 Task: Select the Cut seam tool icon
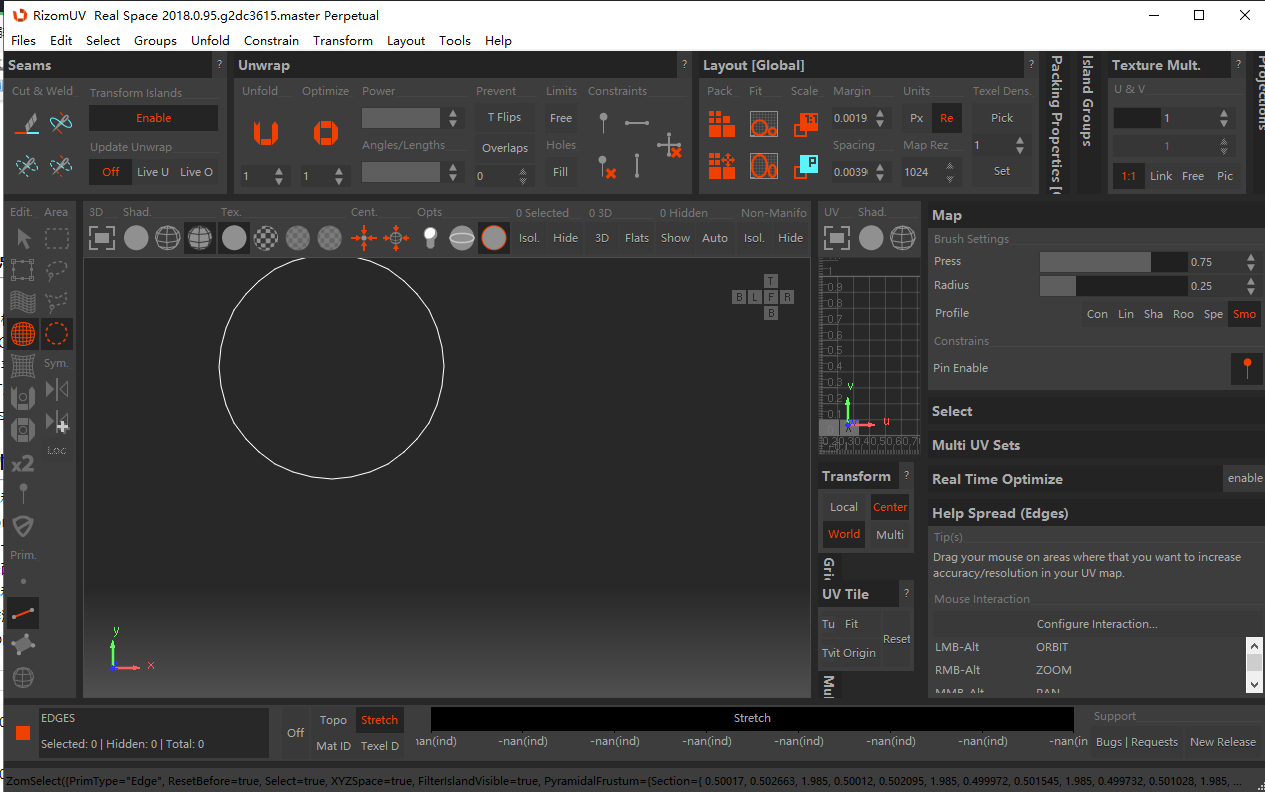pyautogui.click(x=27, y=124)
